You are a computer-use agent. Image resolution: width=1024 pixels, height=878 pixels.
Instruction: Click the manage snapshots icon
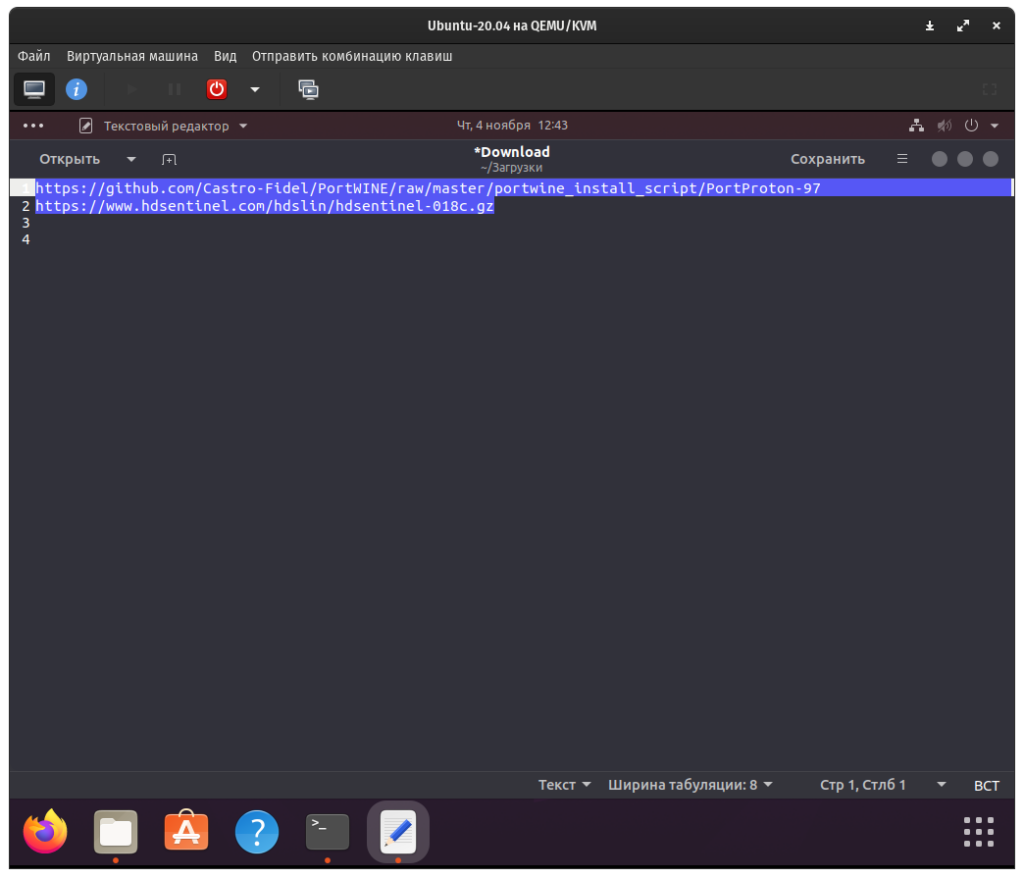[x=309, y=89]
